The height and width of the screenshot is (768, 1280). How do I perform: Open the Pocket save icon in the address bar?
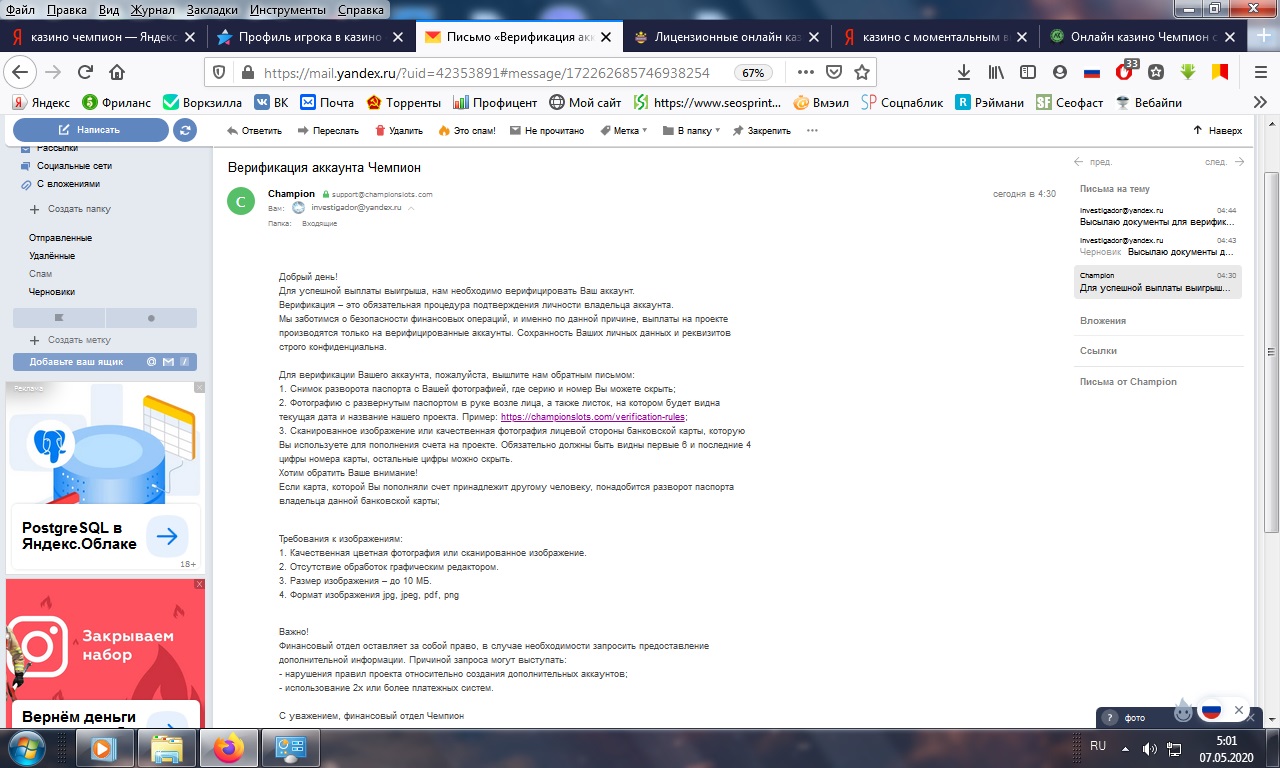click(x=834, y=72)
